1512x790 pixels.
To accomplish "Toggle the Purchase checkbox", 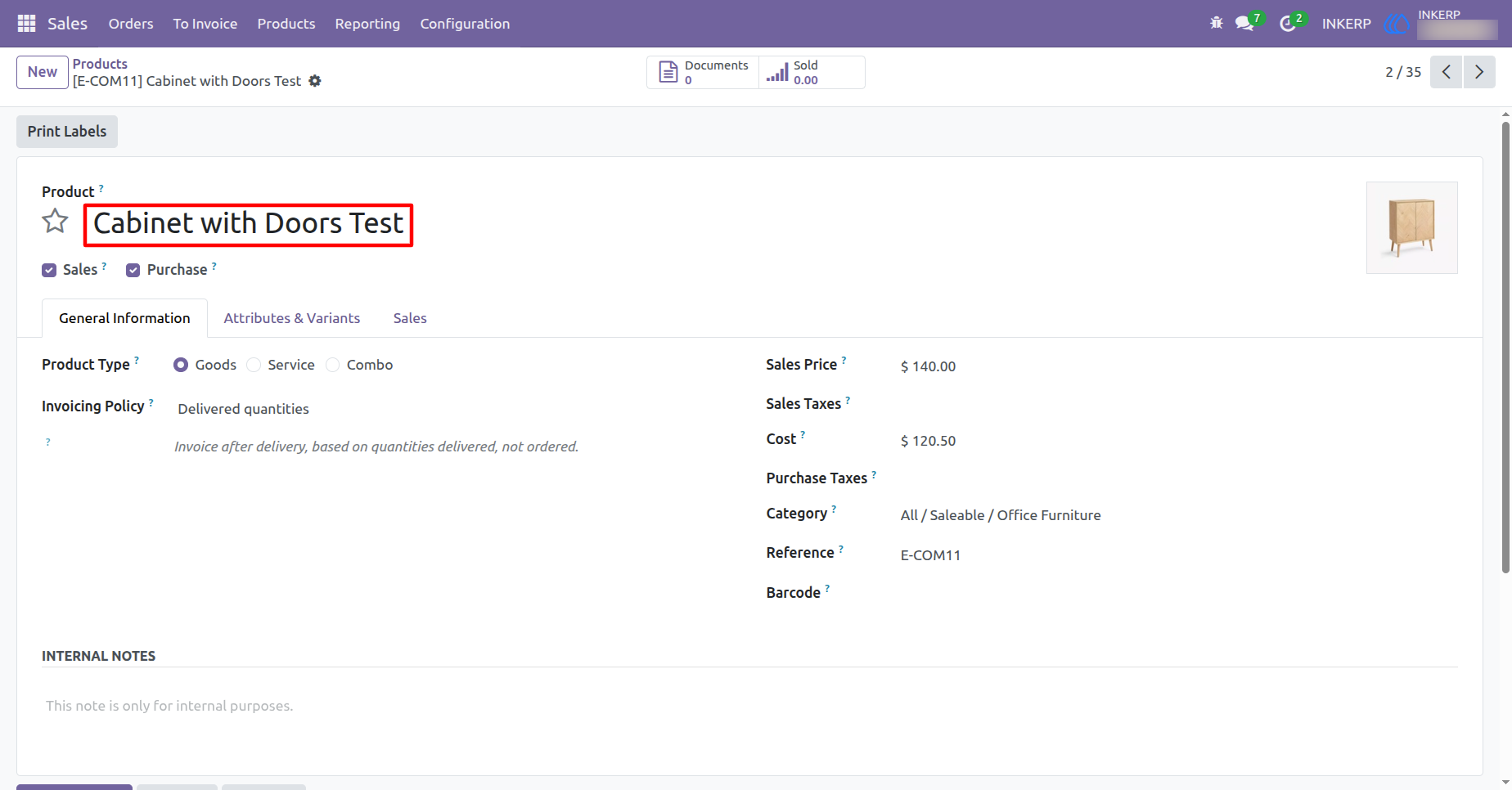I will 133,270.
